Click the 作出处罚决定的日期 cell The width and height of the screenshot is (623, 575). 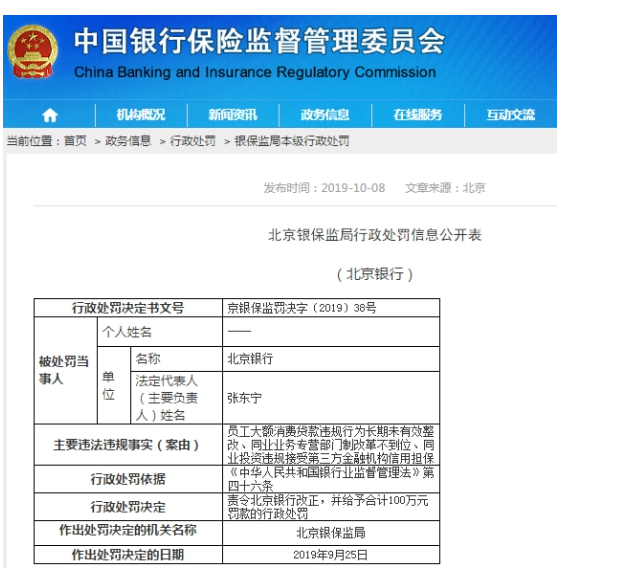click(x=128, y=555)
